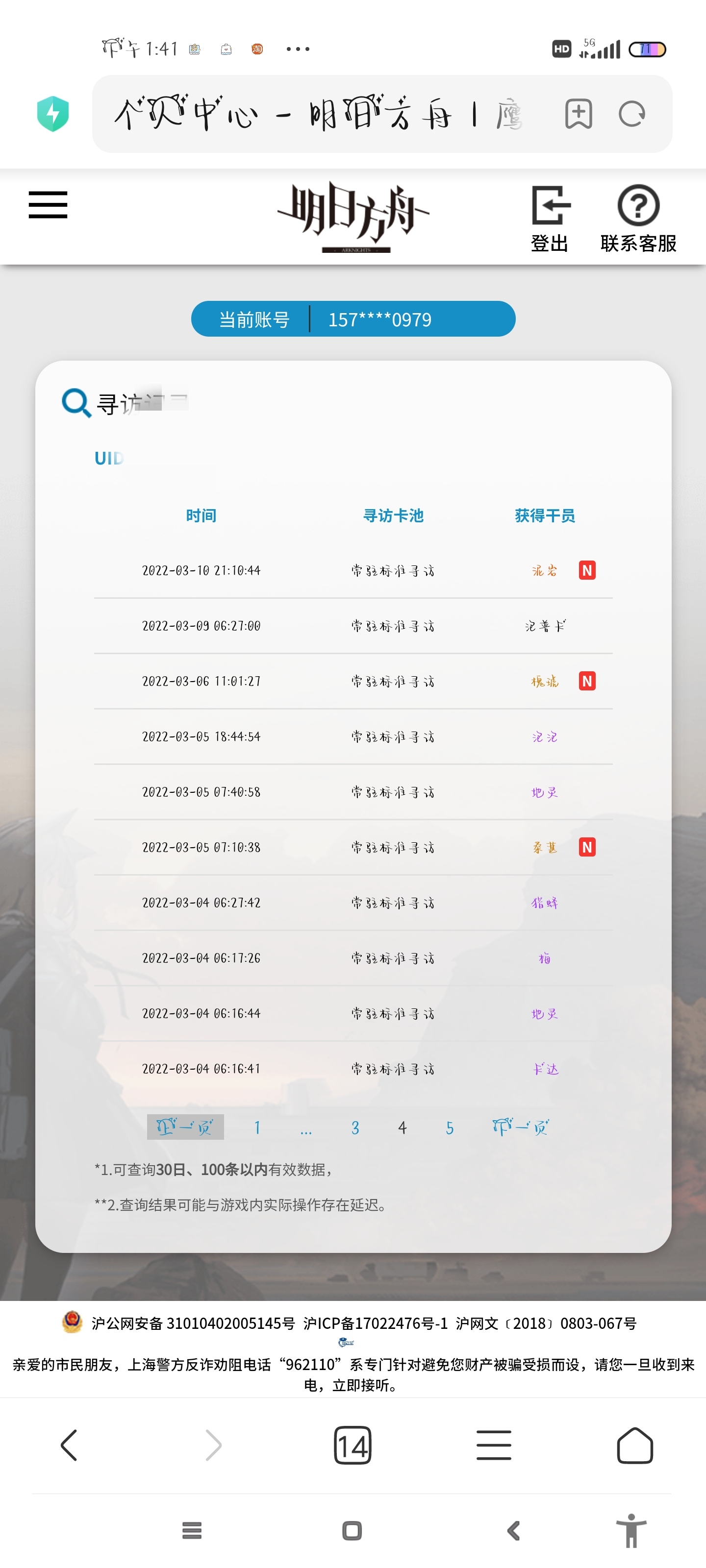Tap the status bar three dots
This screenshot has width=706, height=1568.
[x=298, y=49]
